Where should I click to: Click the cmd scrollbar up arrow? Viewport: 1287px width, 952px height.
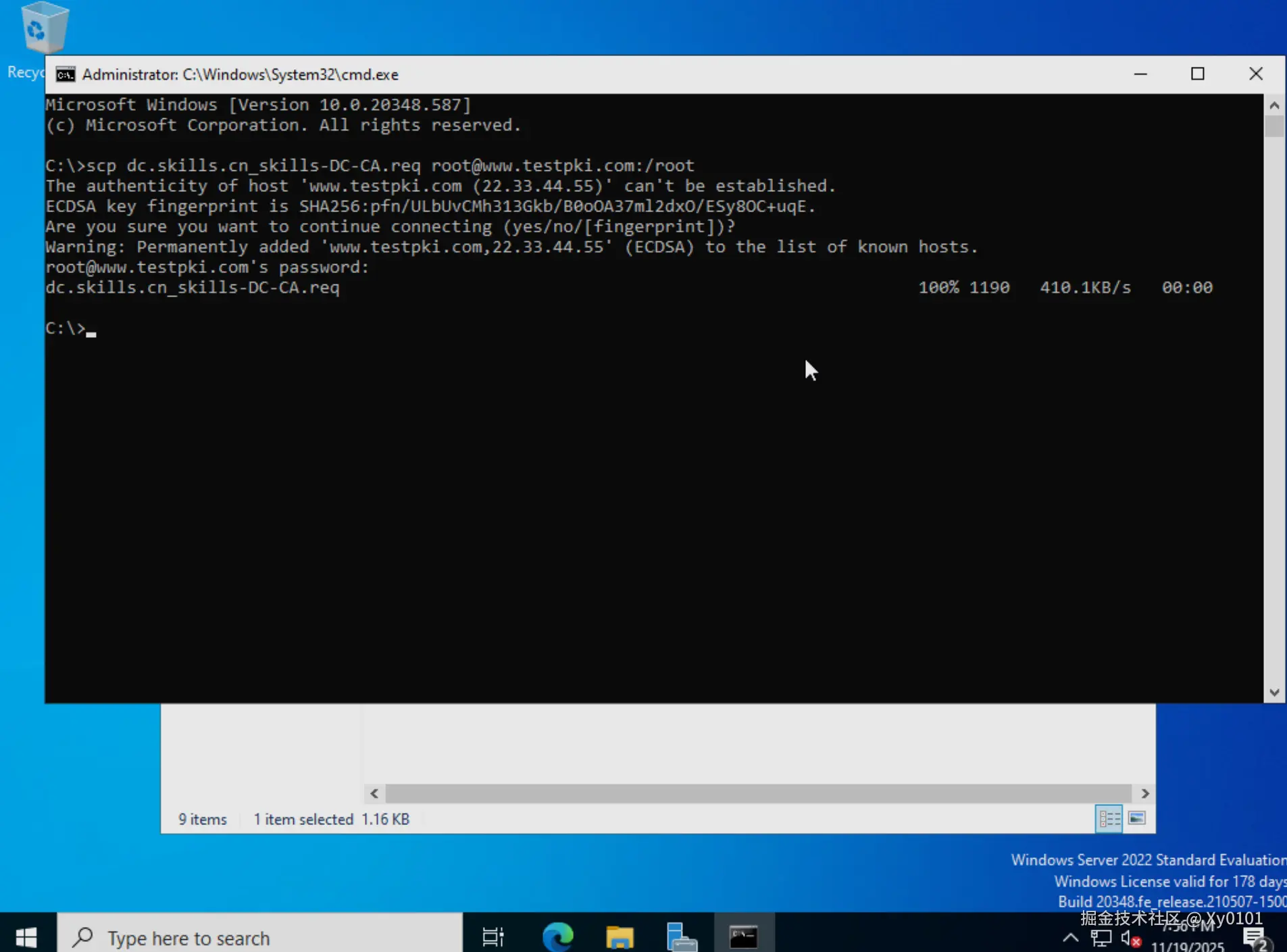(1274, 105)
